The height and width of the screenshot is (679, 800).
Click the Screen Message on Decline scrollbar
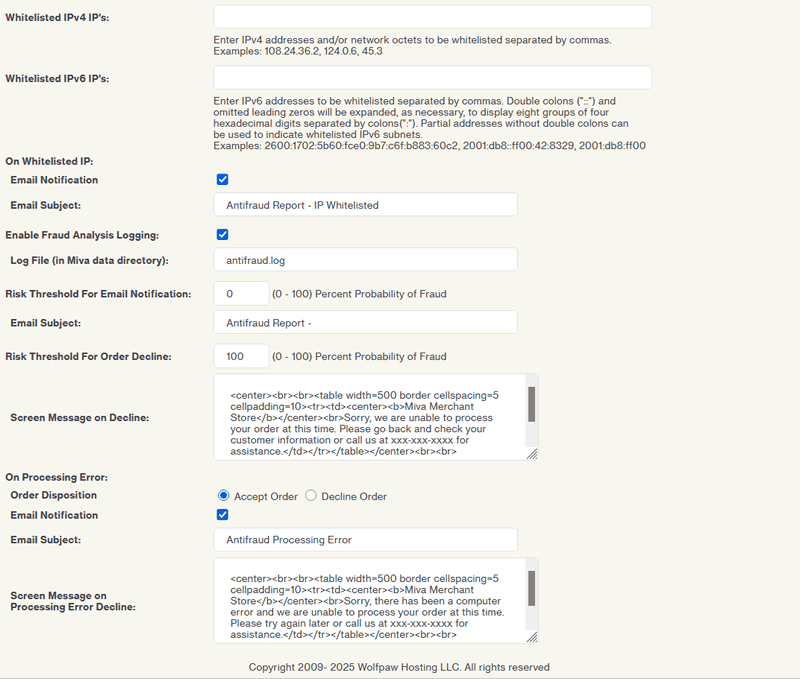click(x=532, y=405)
